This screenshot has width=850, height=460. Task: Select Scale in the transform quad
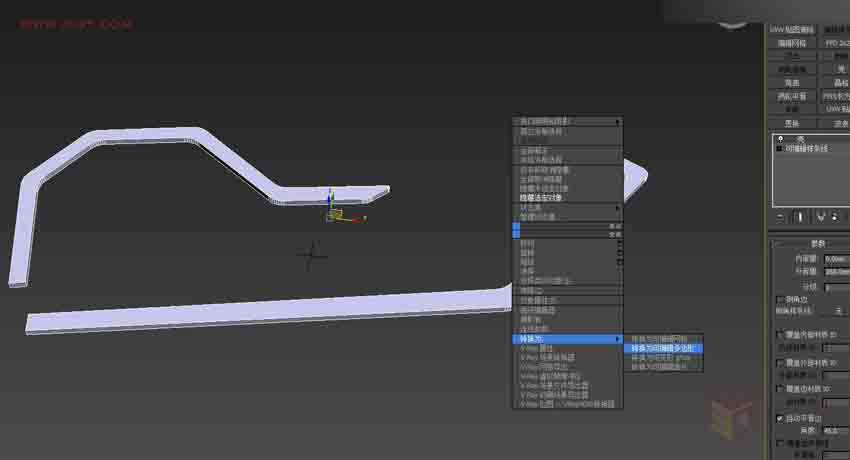point(527,262)
